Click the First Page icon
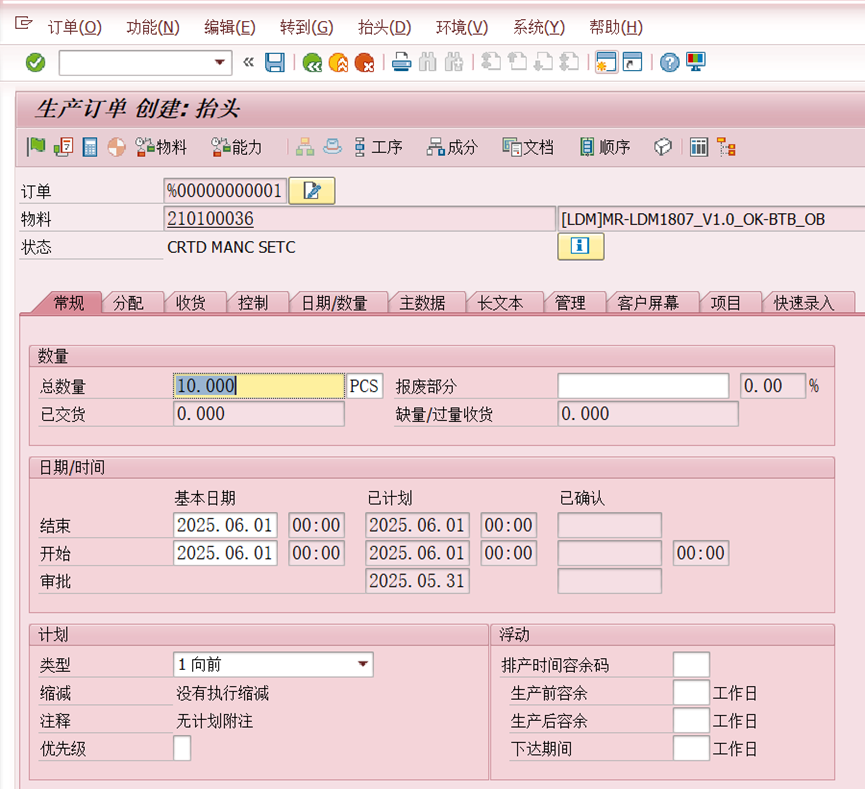Viewport: 865px width, 789px height. click(x=491, y=61)
